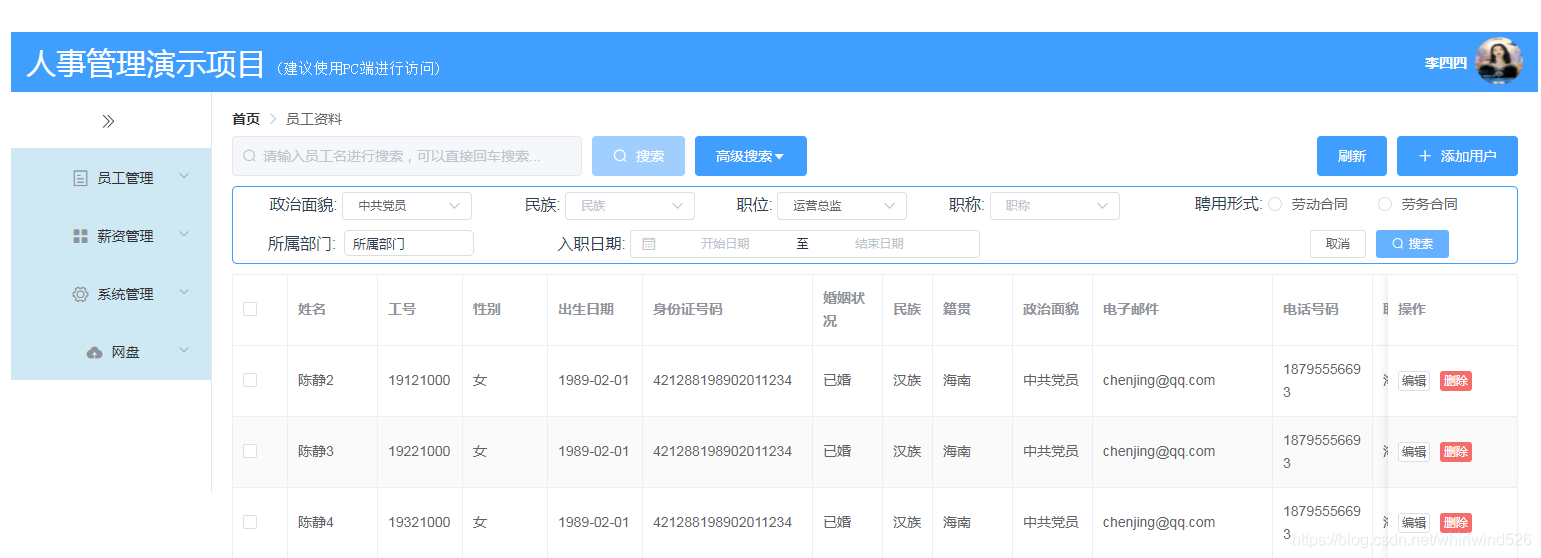Click the user avatar picture
Viewport: 1541px width, 558px height.
1499,62
